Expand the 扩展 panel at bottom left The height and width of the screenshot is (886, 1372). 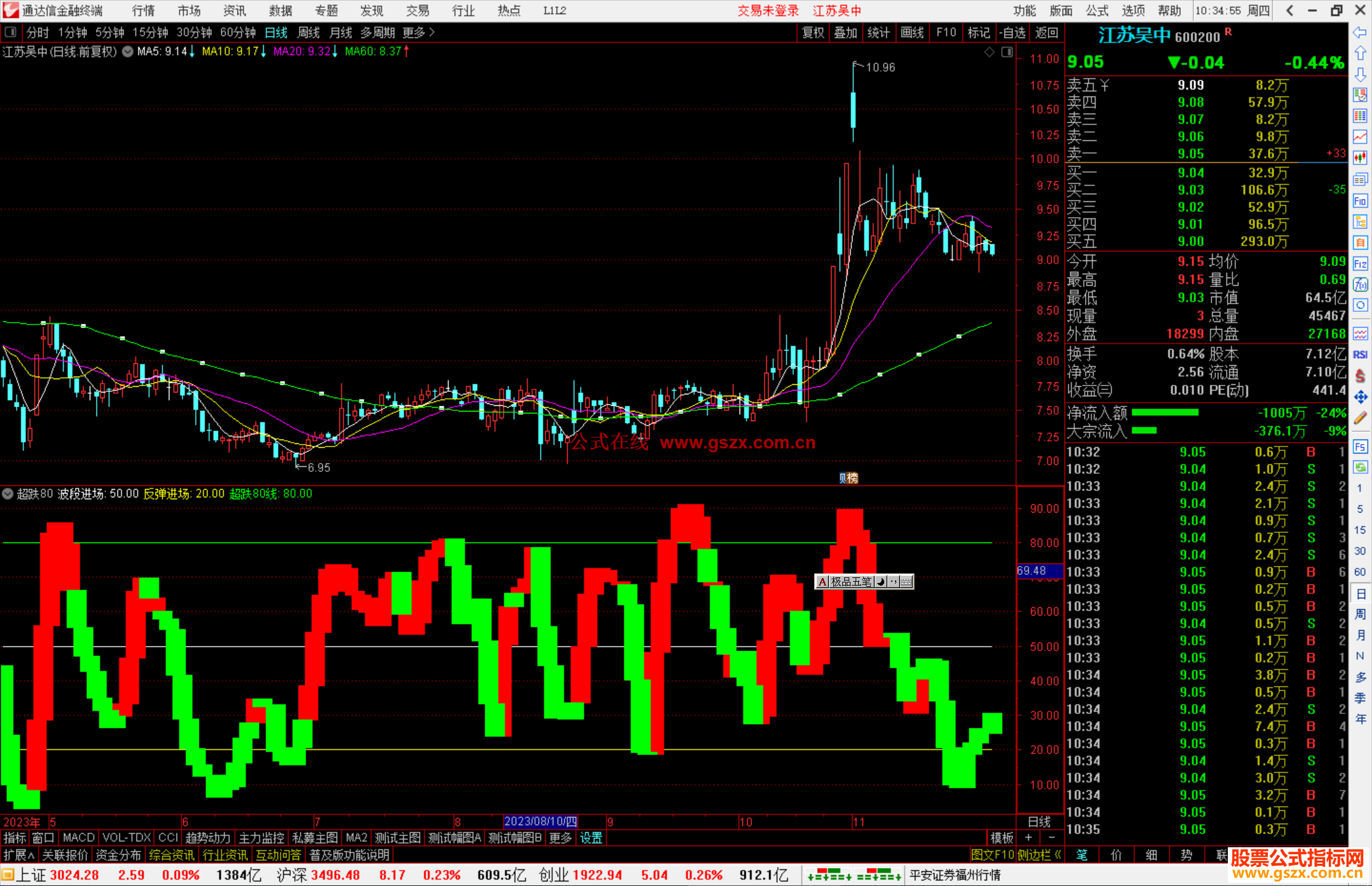pyautogui.click(x=19, y=855)
